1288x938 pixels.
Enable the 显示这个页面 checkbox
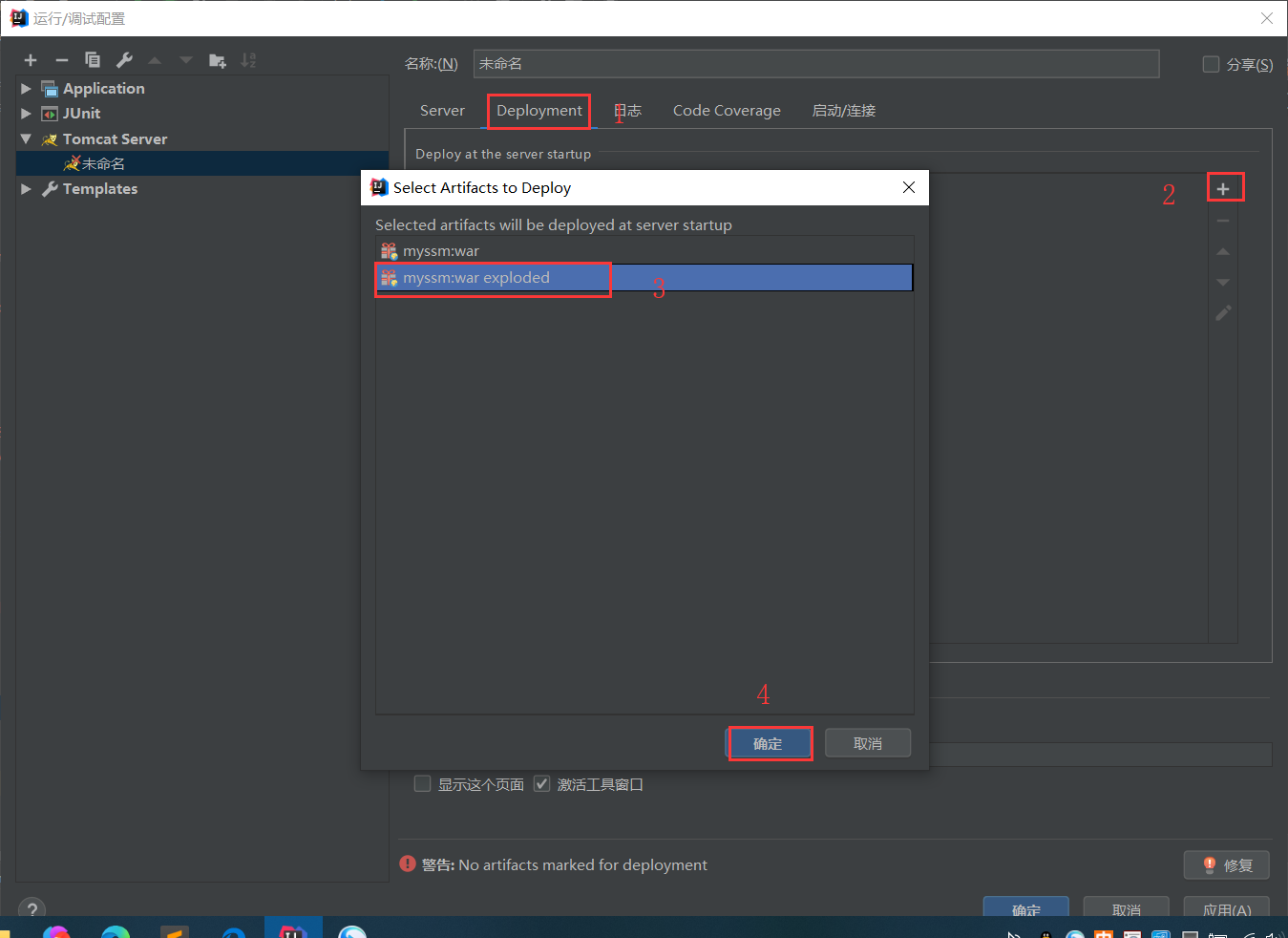click(422, 783)
